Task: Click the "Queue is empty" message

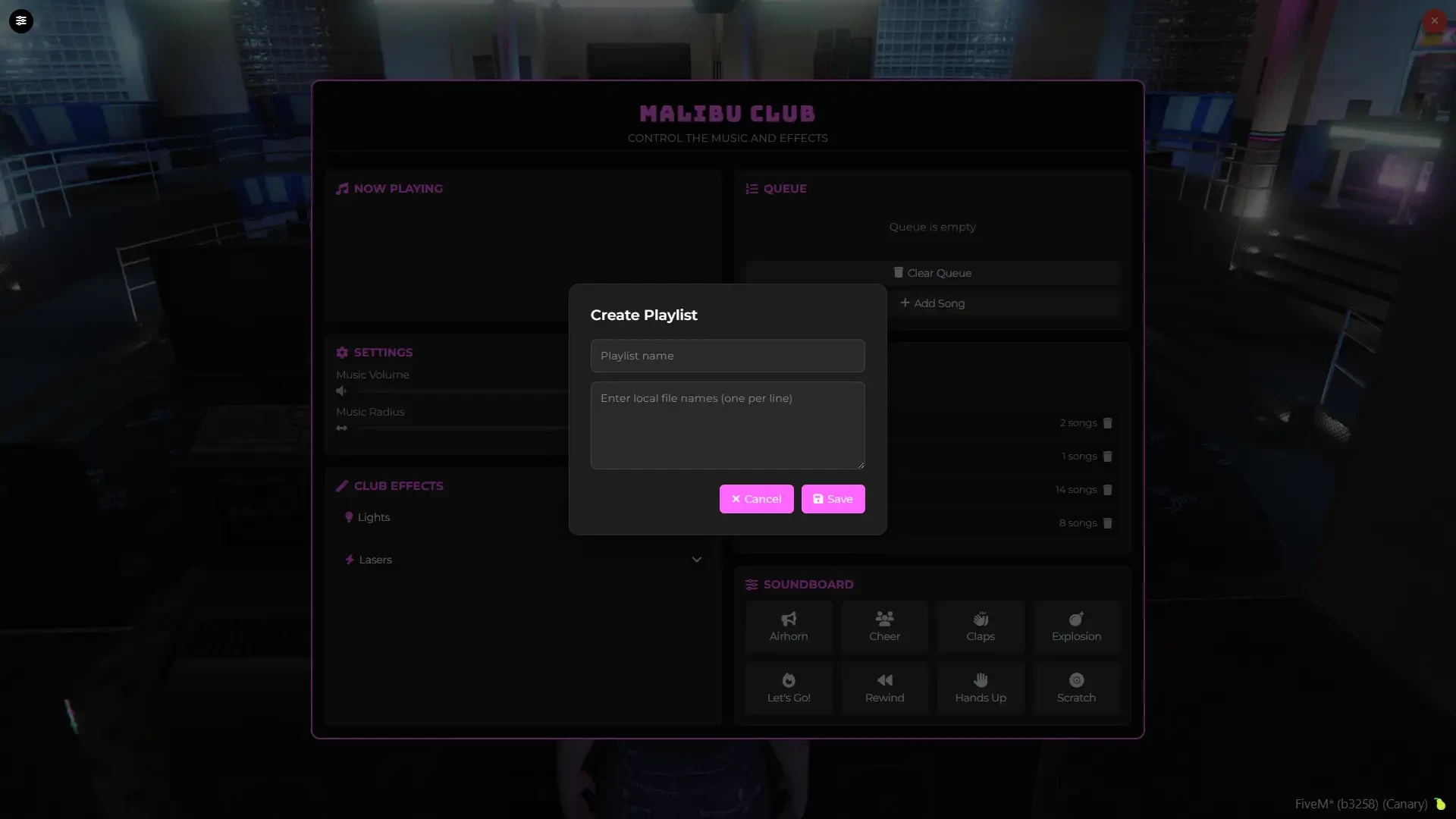Action: click(x=932, y=227)
